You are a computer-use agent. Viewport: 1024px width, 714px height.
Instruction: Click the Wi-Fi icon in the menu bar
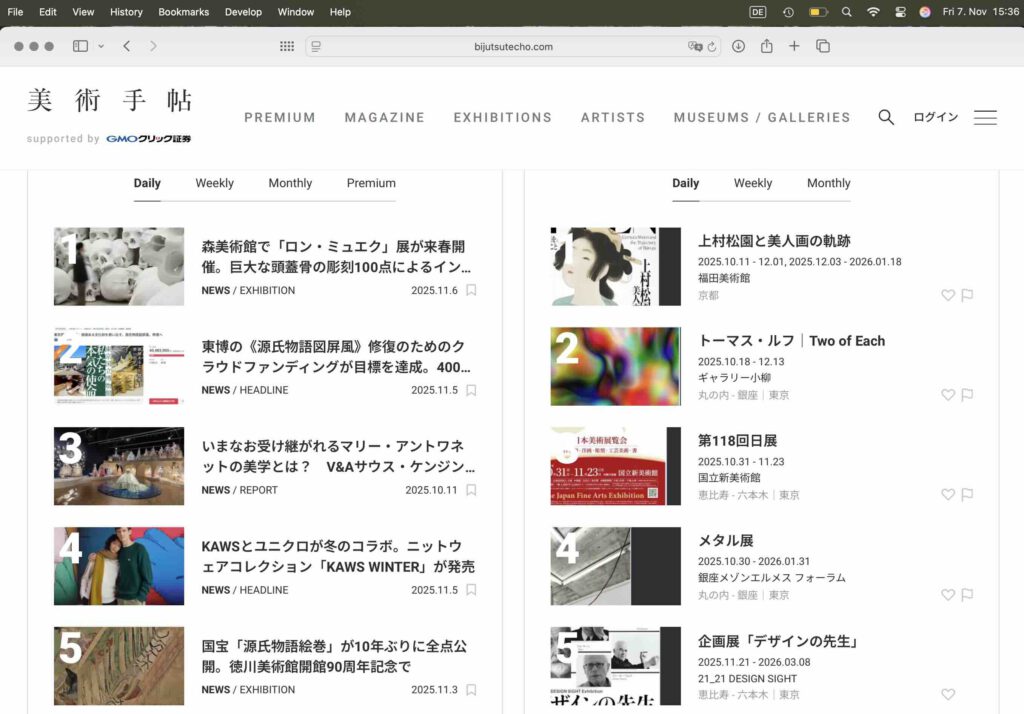(x=874, y=12)
